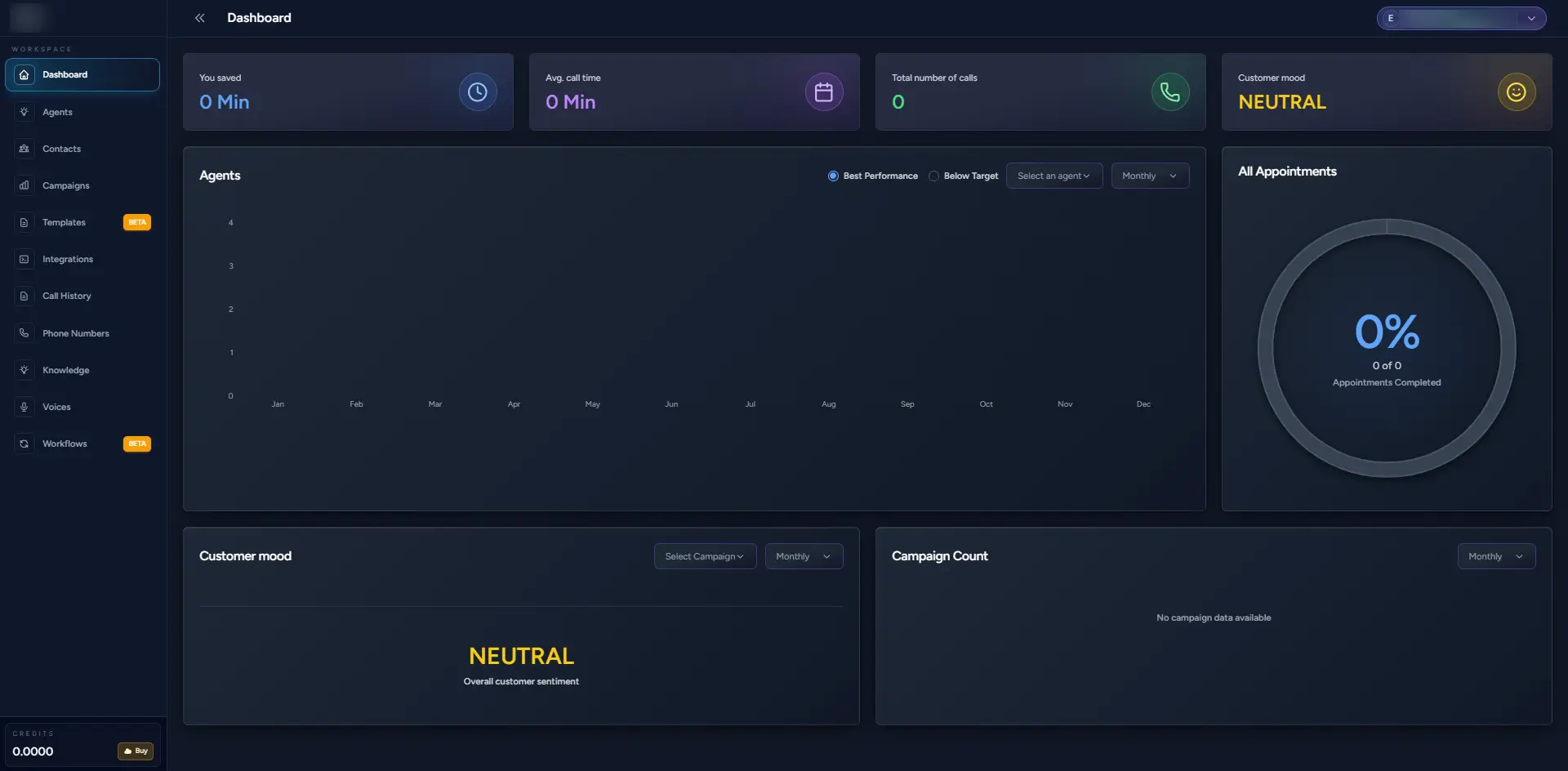
Task: Expand the Monthly dropdown in Campaign Count
Action: 1495,556
